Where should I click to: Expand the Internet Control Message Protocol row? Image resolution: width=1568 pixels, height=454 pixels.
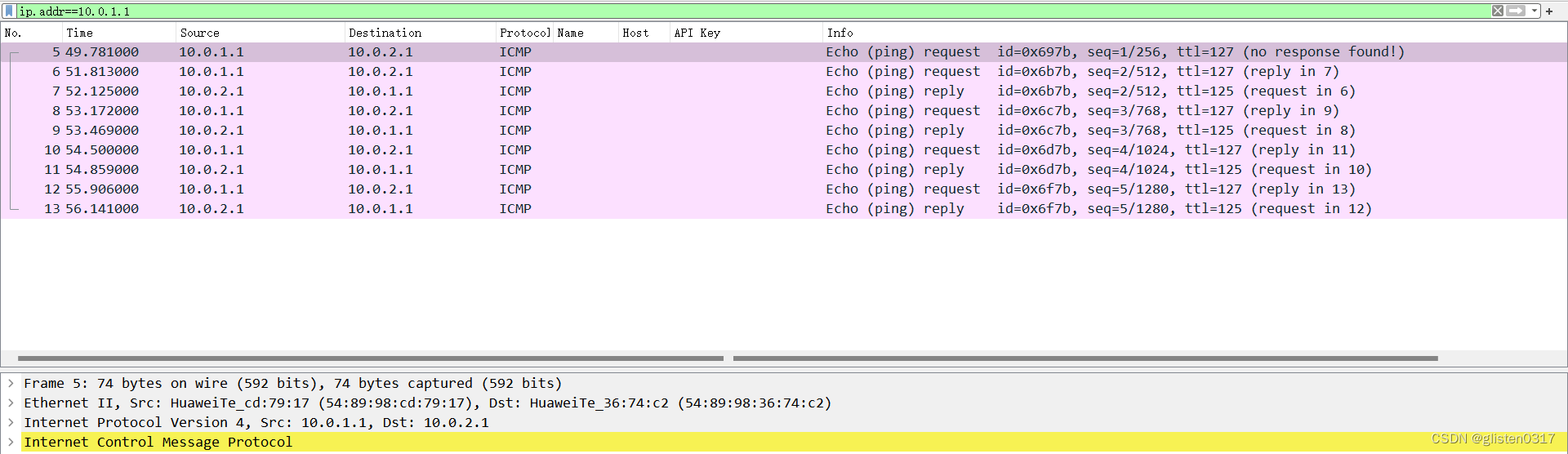11,442
